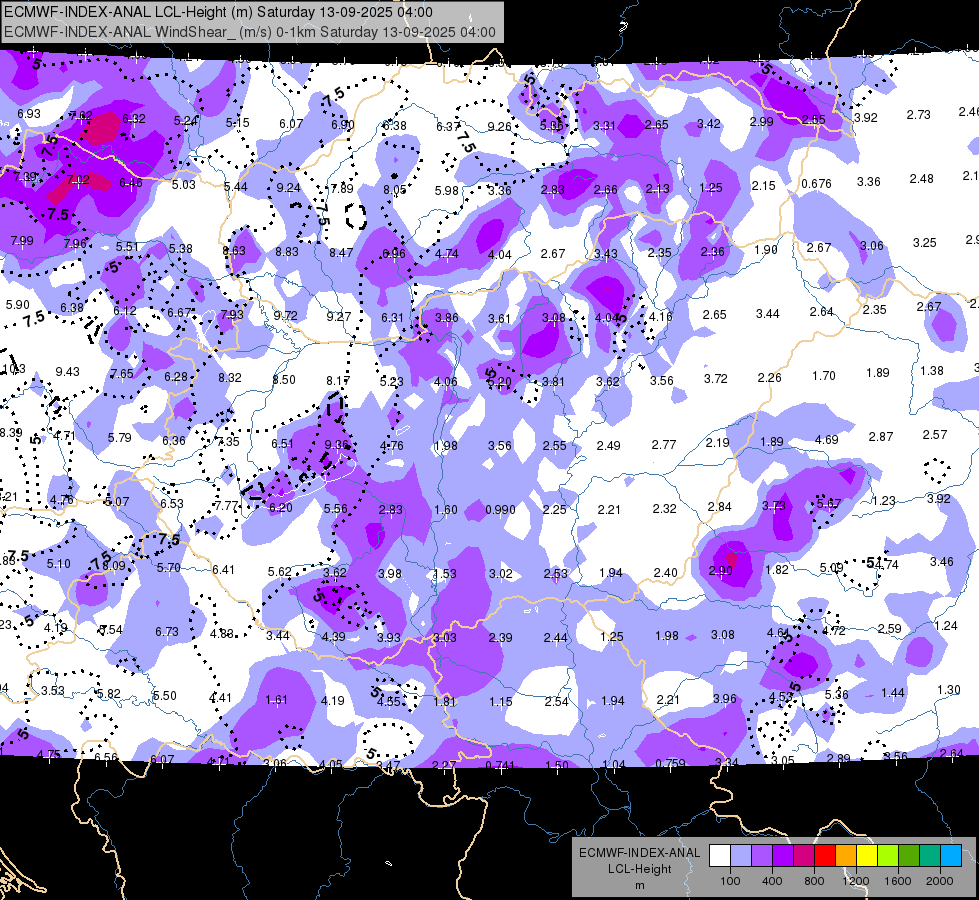
Task: Click the wind shear value 0.990
Action: (501, 510)
